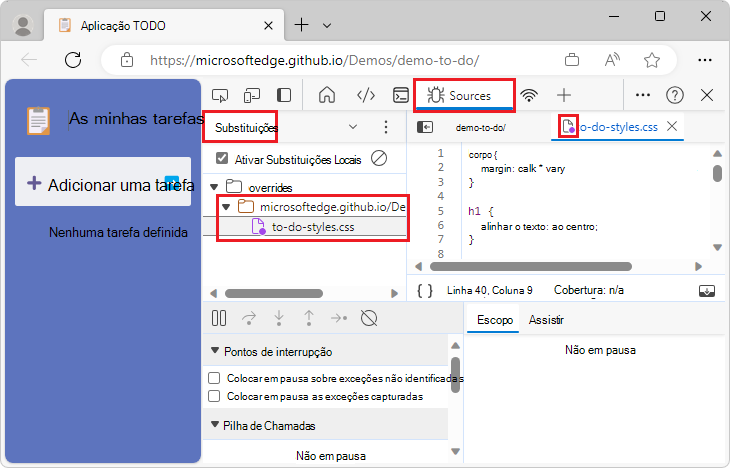The height and width of the screenshot is (468, 730).
Task: Hide the navigator sidebar icon
Action: 425,127
